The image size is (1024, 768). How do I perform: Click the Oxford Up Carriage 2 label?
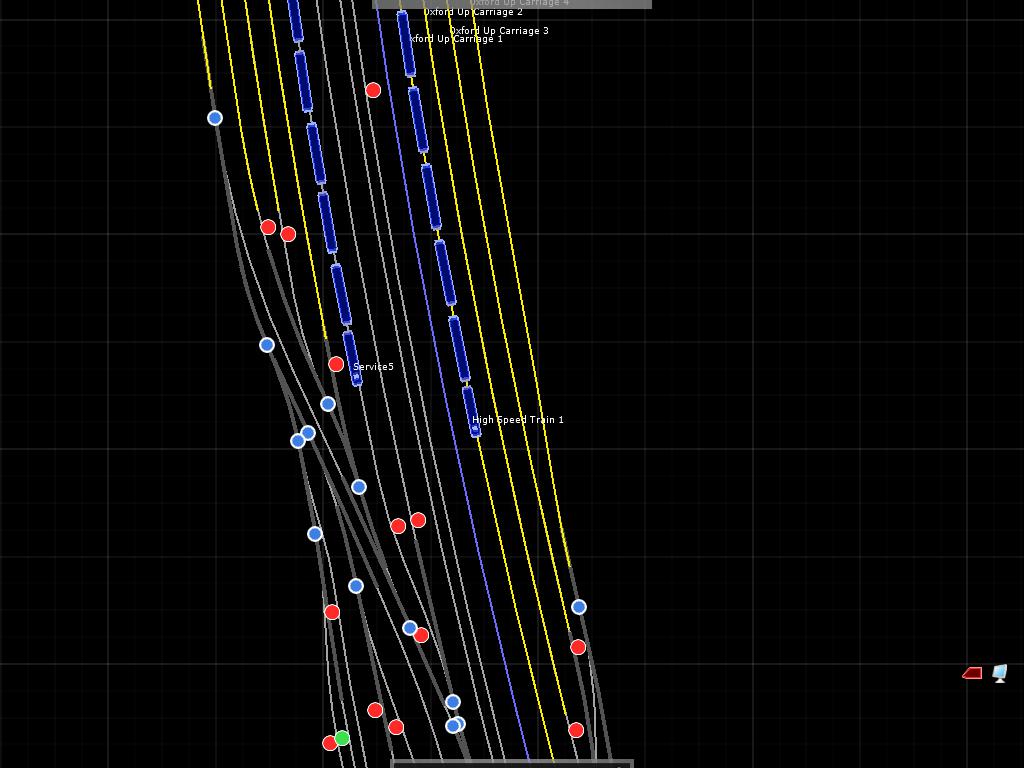tap(473, 12)
